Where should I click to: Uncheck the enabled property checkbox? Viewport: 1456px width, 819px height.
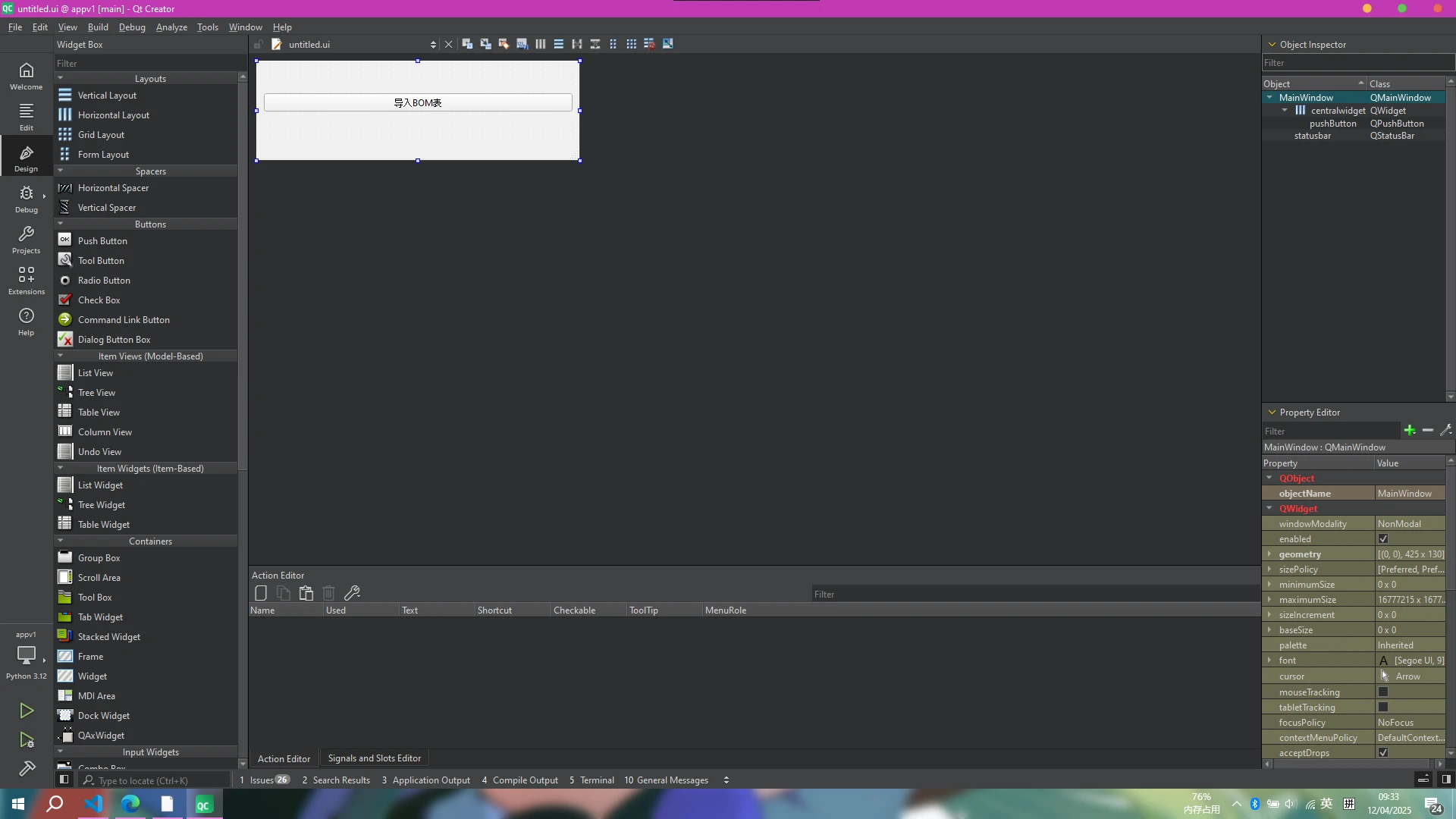click(1383, 539)
